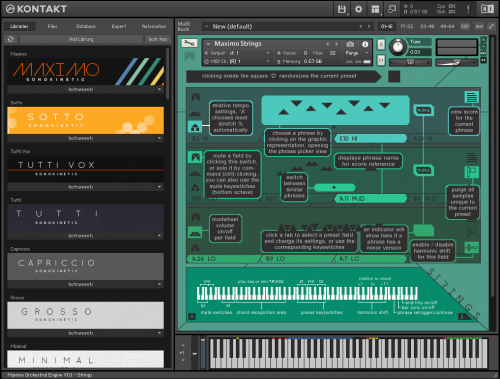Switch to the Libraries tab
This screenshot has width=500, height=379.
pyautogui.click(x=19, y=26)
